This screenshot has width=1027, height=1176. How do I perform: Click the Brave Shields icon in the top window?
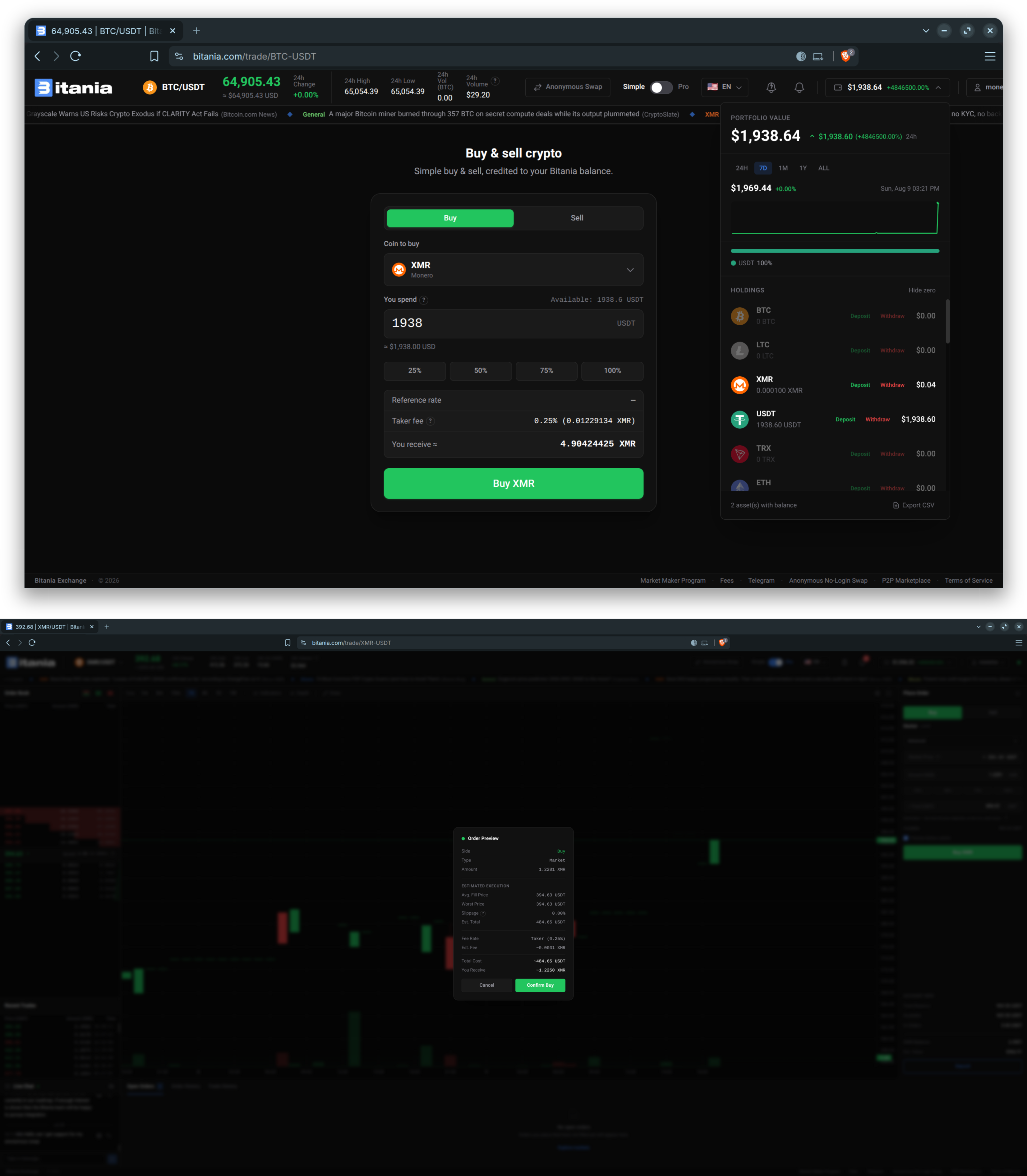pyautogui.click(x=846, y=56)
